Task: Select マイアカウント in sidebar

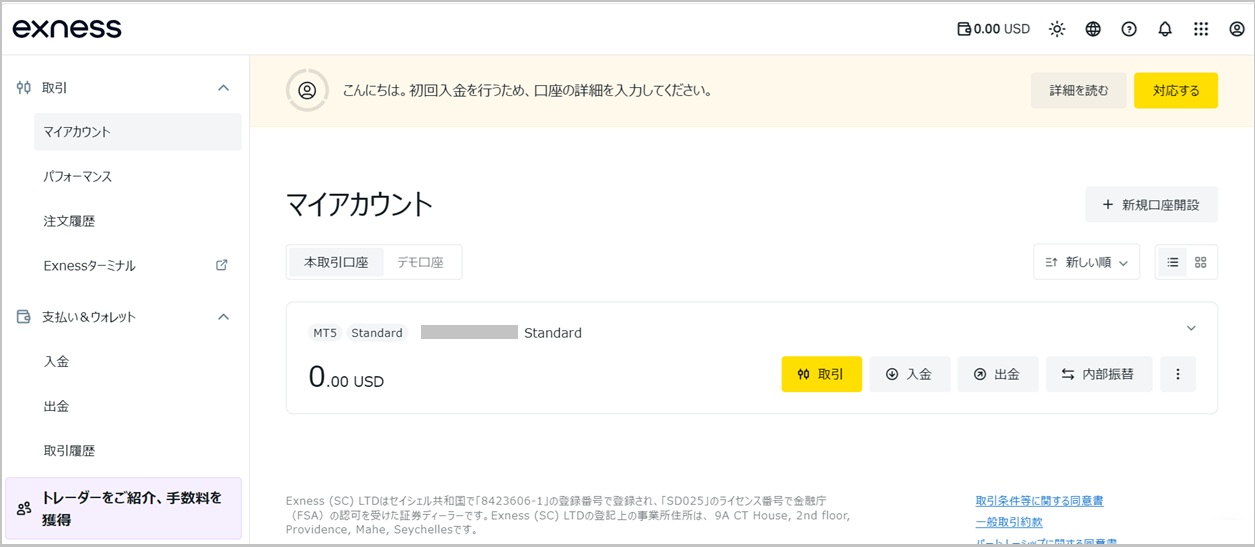Action: coord(138,132)
